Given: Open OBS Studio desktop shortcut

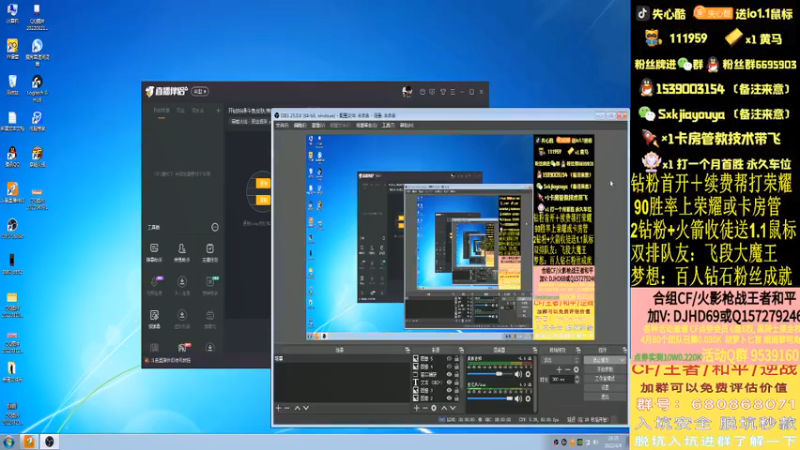Looking at the screenshot, I should click(12, 228).
